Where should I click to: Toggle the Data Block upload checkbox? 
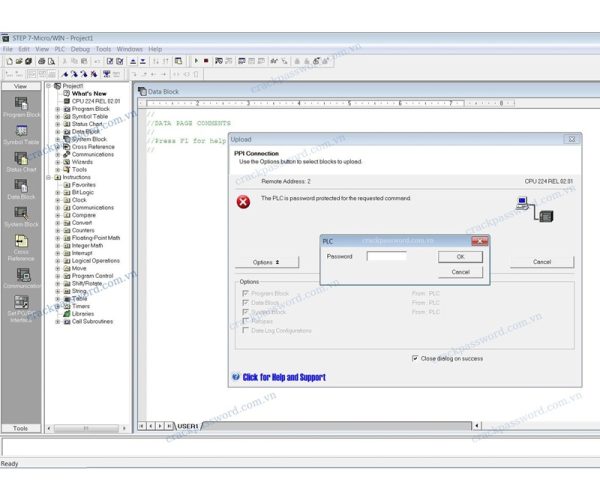tap(245, 303)
